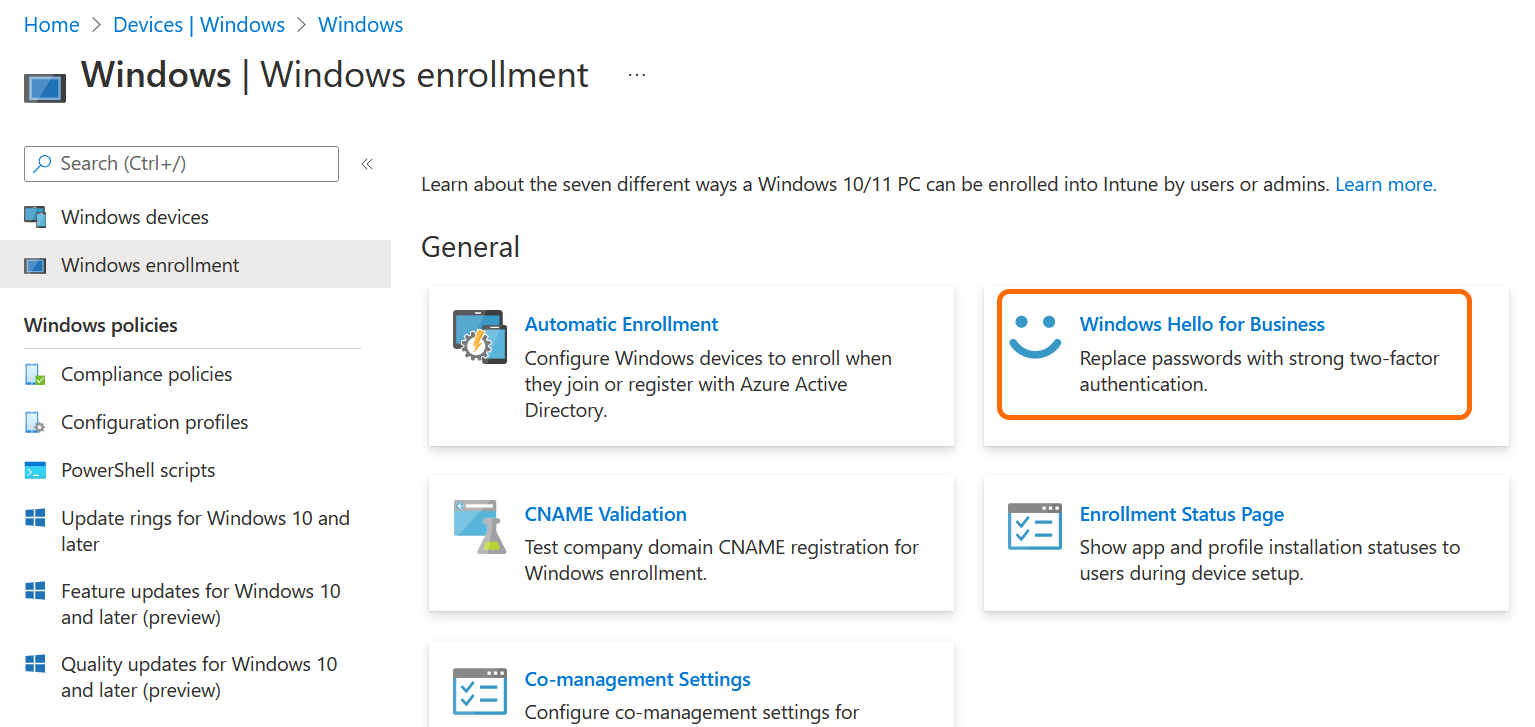Click the Co-management Settings icon

pyautogui.click(x=479, y=691)
